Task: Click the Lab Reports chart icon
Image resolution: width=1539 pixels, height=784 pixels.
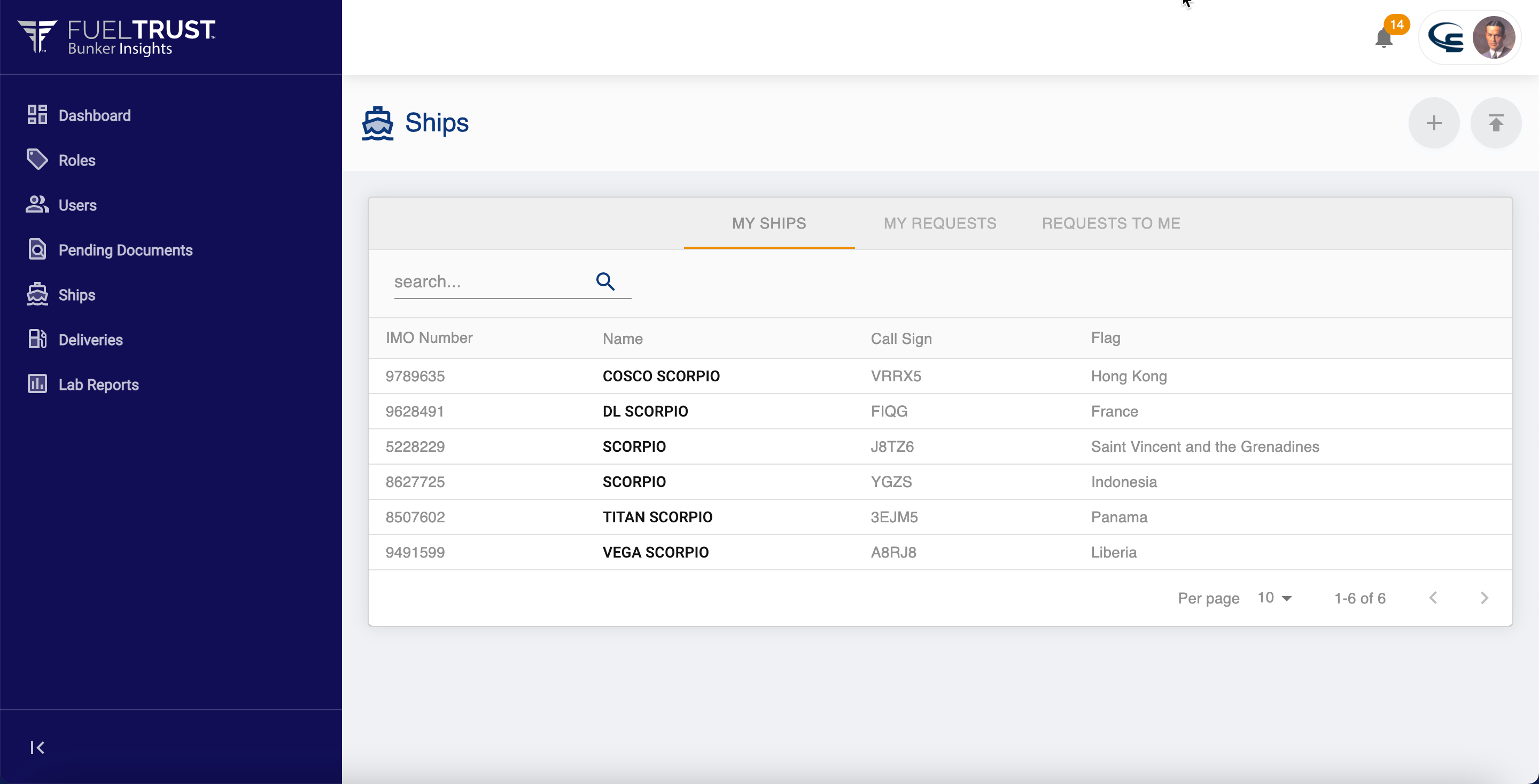Action: [x=37, y=384]
